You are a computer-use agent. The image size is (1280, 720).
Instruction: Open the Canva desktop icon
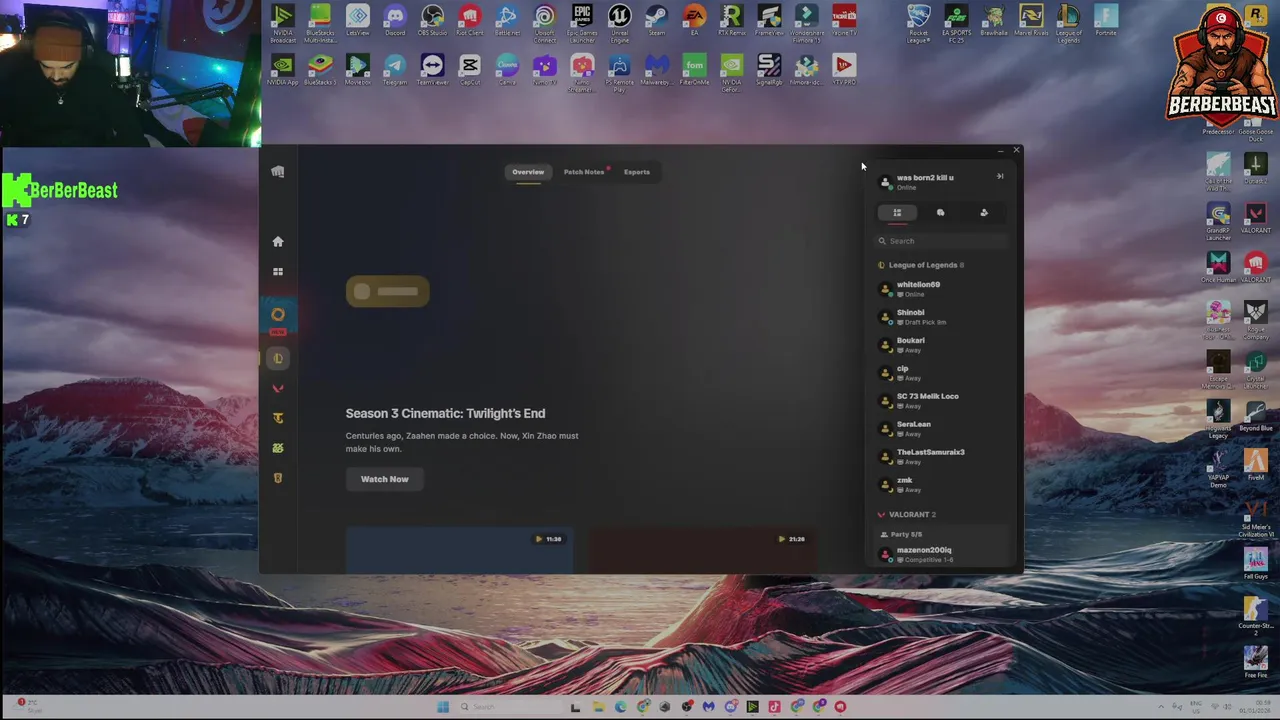(x=507, y=70)
